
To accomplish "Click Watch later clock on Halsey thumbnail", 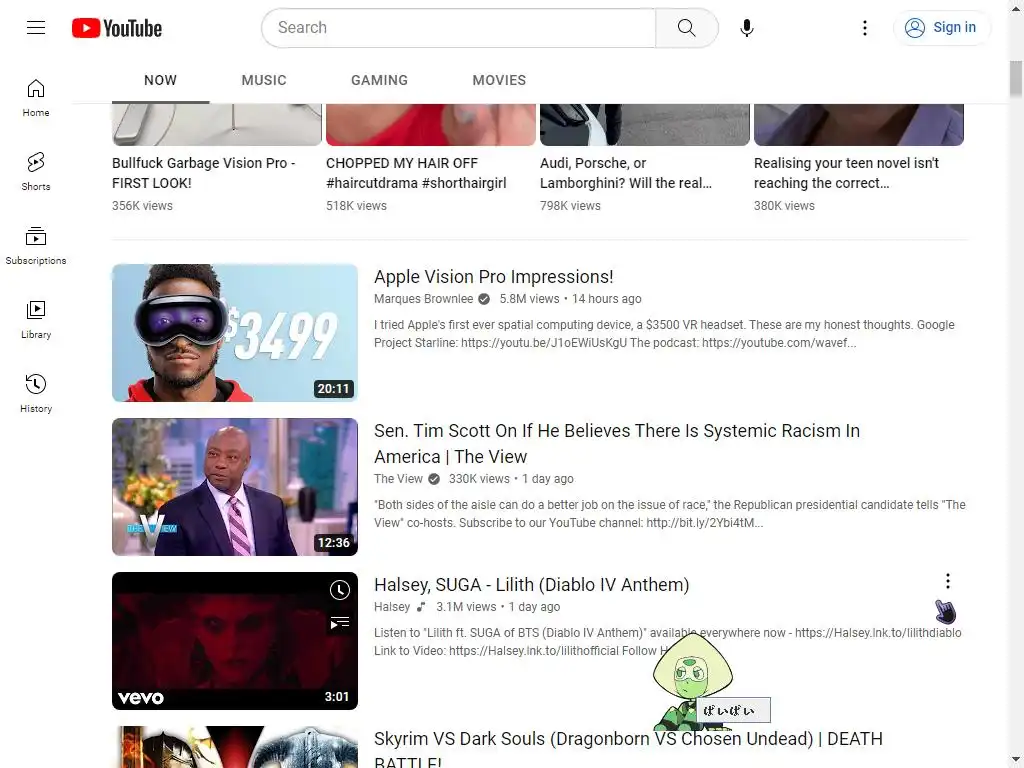I will [x=340, y=590].
